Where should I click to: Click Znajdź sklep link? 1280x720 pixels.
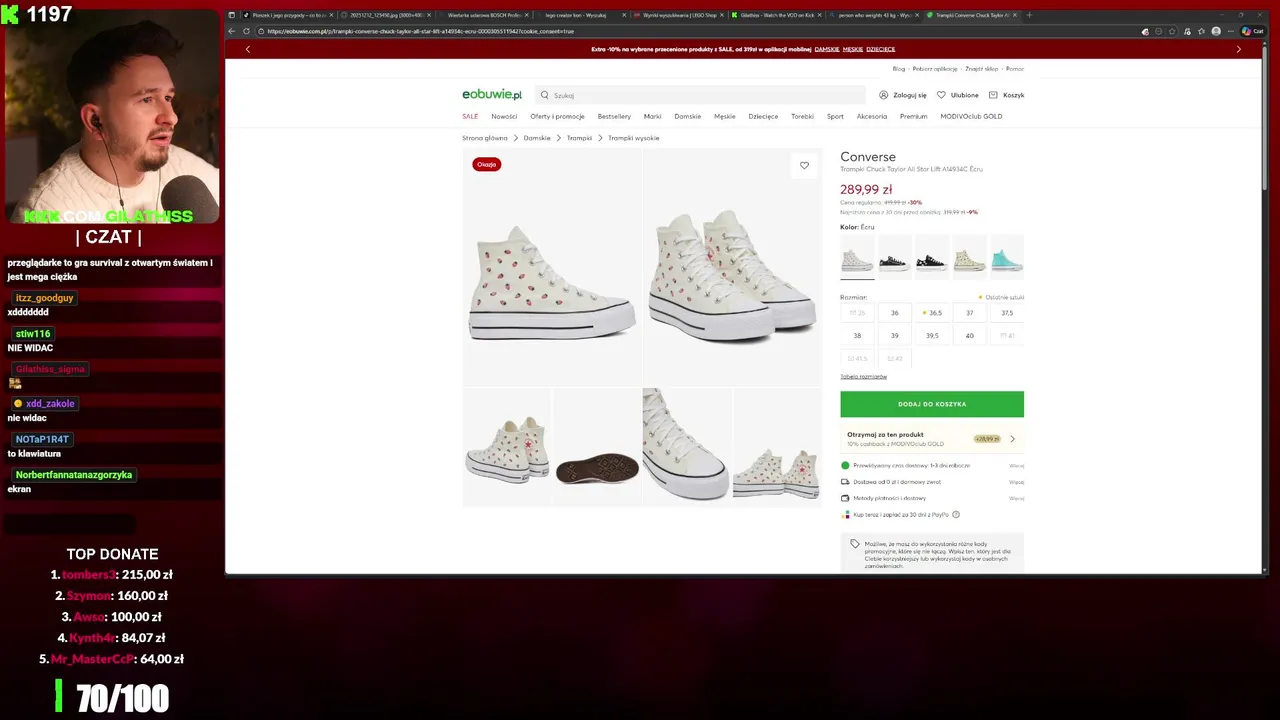pyautogui.click(x=984, y=69)
